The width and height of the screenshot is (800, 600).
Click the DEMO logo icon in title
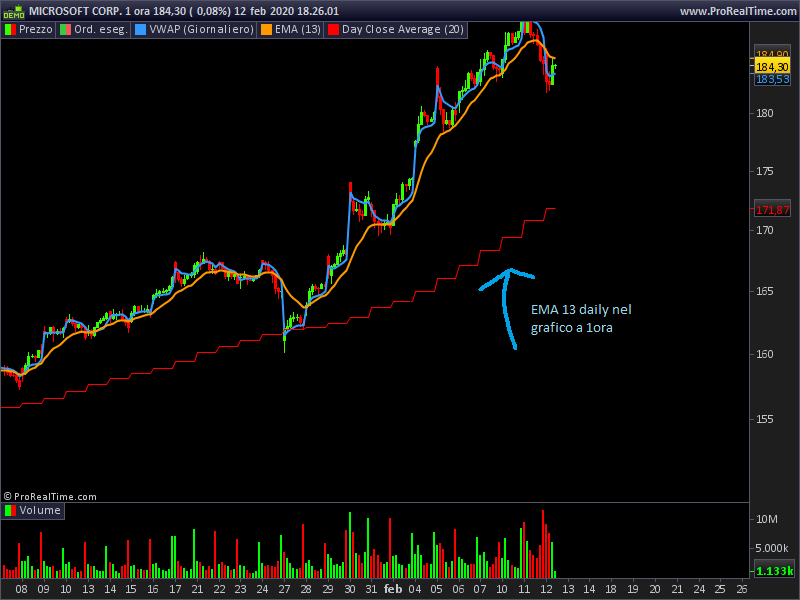[x=13, y=11]
